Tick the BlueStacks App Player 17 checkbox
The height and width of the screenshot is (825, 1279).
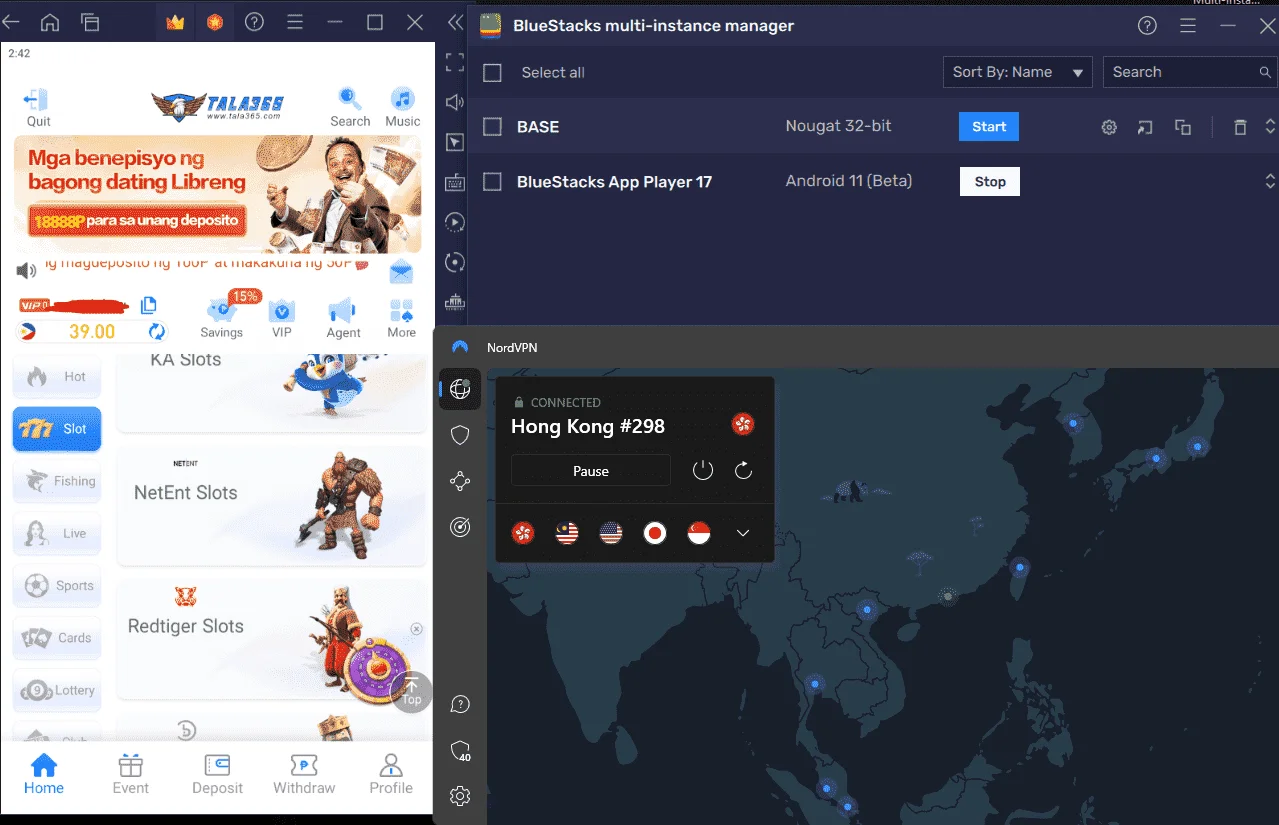point(492,182)
